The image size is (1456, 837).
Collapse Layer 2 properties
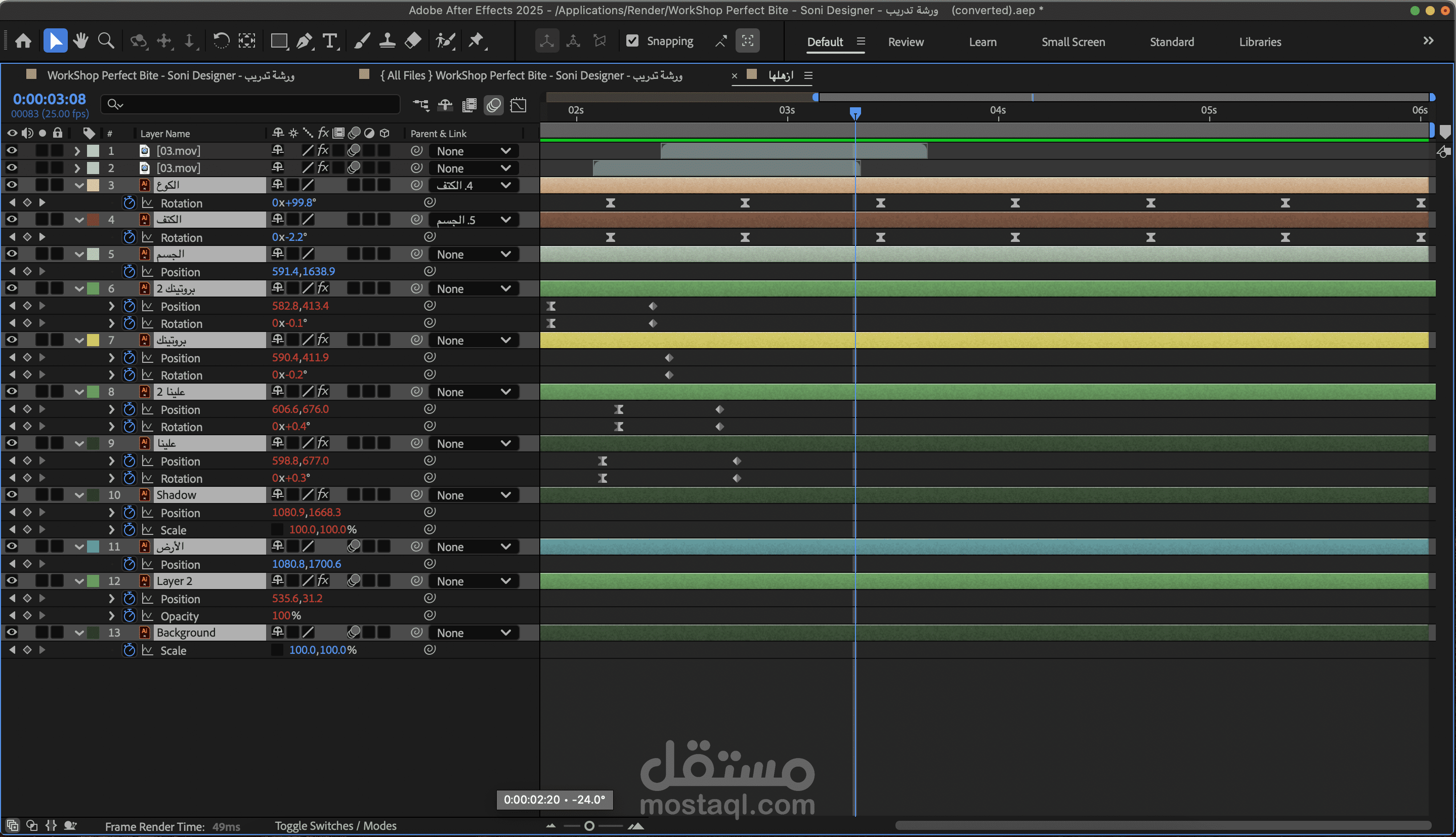coord(79,581)
